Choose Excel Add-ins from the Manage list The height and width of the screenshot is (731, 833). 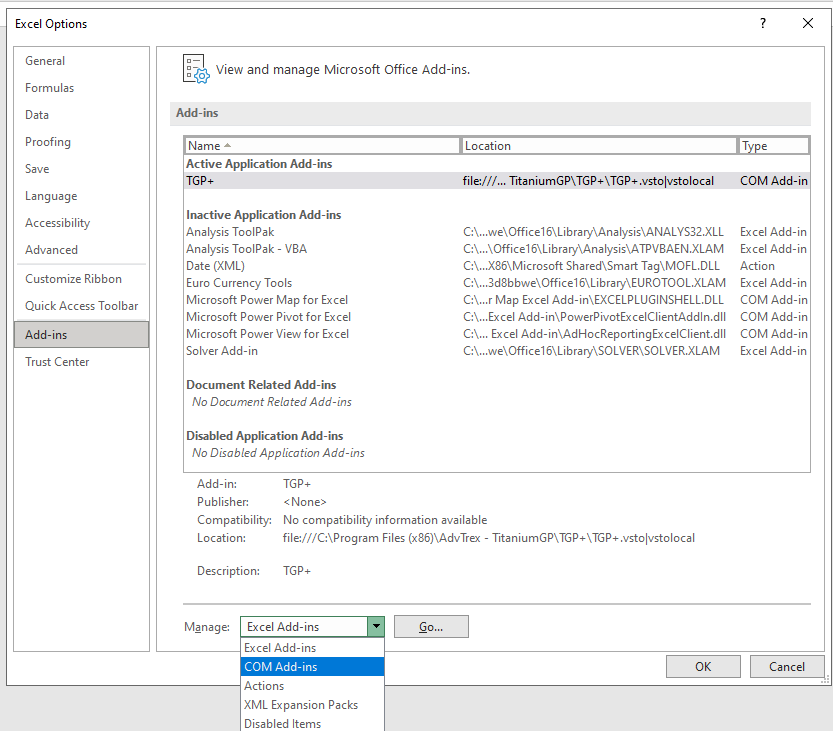312,648
